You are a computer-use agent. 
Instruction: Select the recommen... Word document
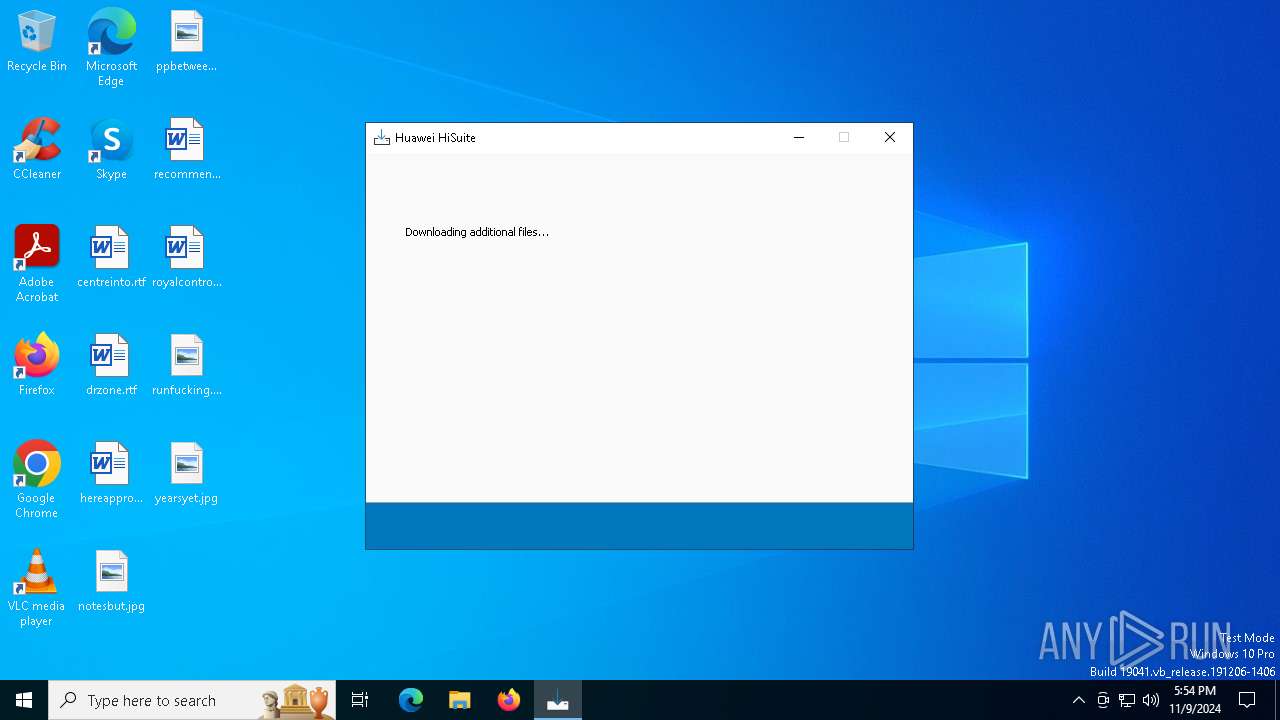click(x=186, y=149)
